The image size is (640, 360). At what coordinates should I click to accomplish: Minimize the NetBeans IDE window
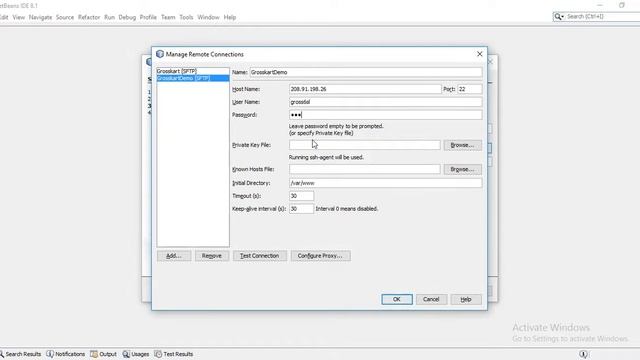click(600, 5)
